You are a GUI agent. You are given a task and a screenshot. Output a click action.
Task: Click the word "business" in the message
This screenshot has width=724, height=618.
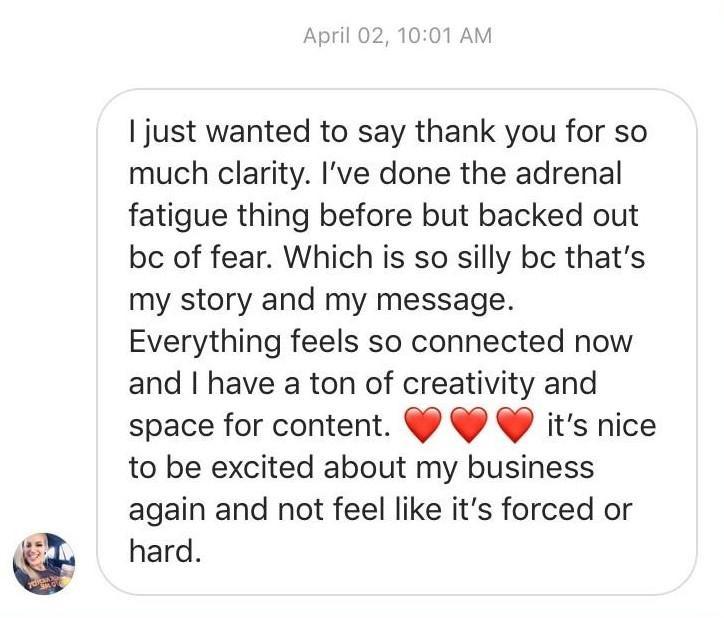point(530,467)
